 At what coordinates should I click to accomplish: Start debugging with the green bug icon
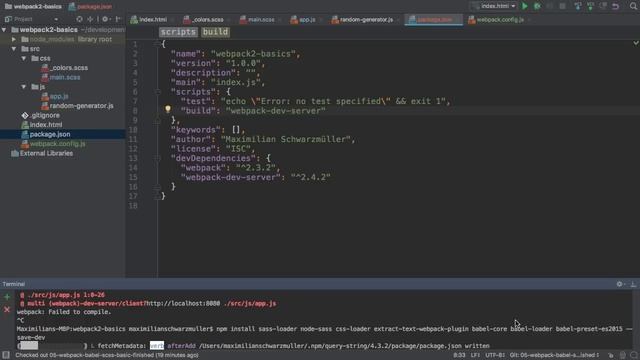538,6
